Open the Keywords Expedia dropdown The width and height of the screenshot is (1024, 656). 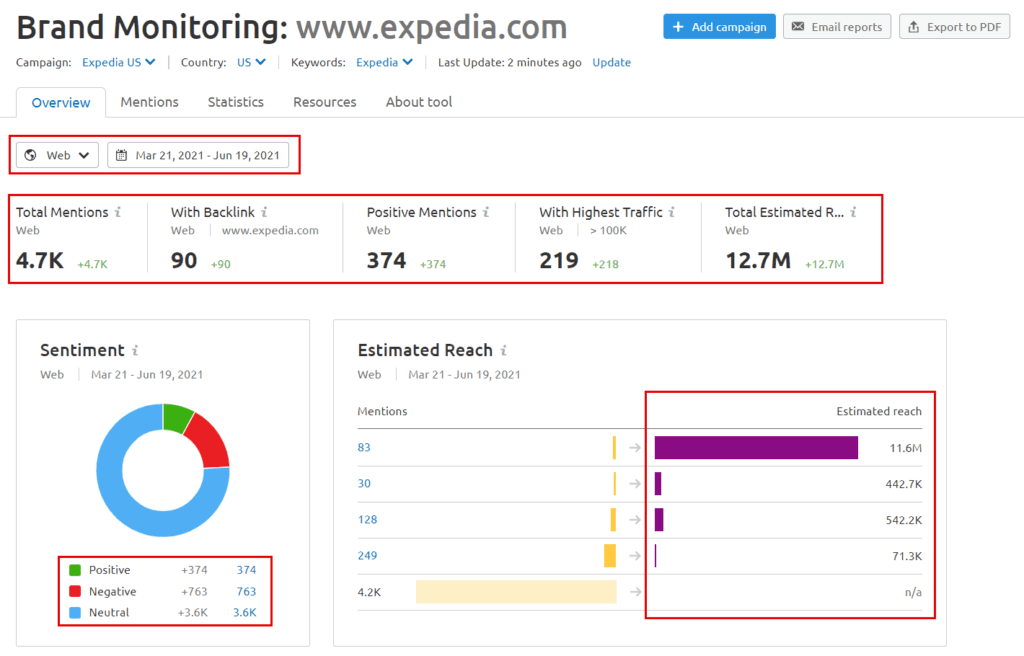pos(384,63)
